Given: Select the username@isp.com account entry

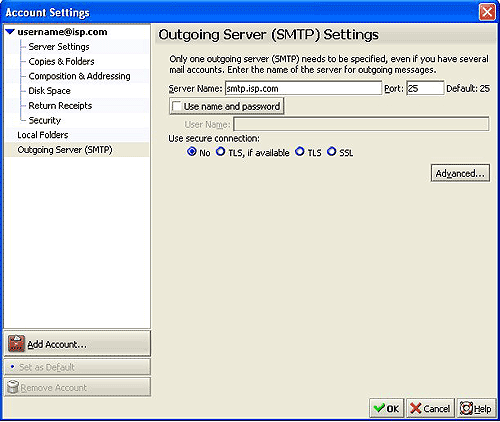Looking at the screenshot, I should pyautogui.click(x=62, y=32).
